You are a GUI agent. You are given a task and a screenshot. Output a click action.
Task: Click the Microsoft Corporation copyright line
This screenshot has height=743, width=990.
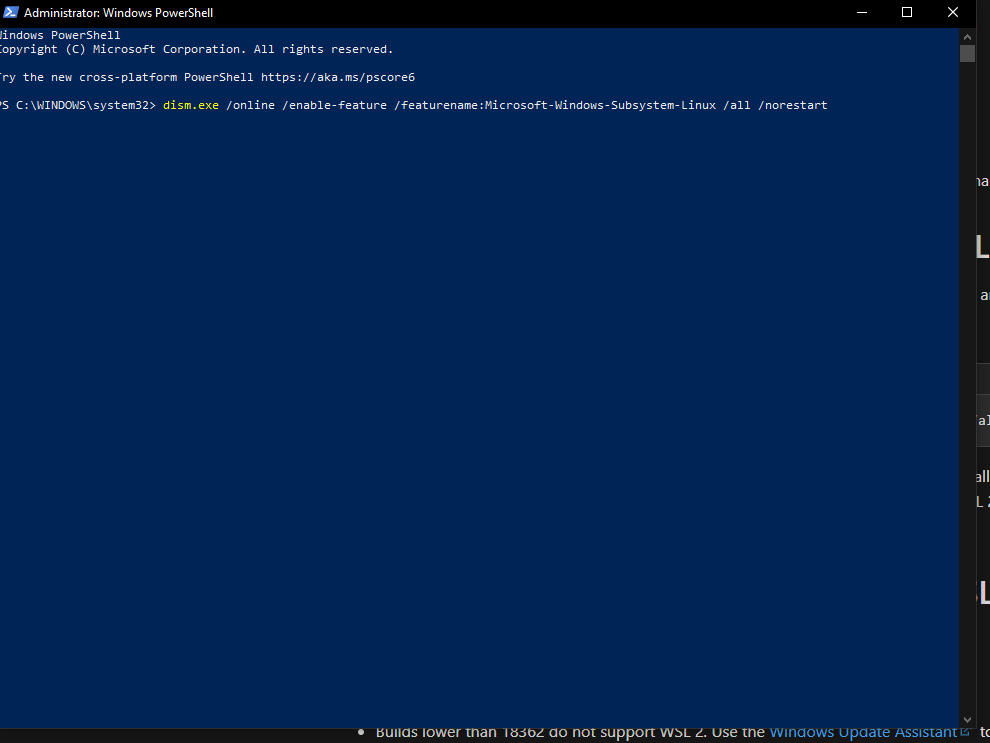195,49
